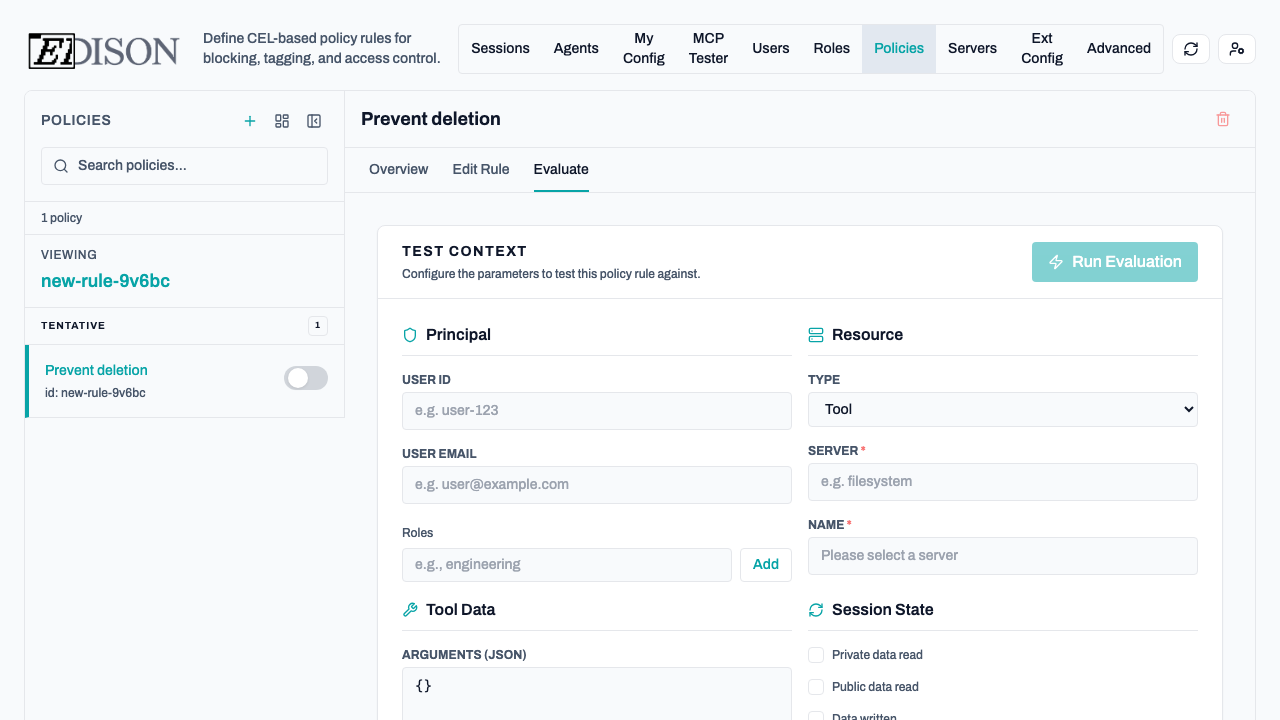Open the resource Type dropdown

[x=1002, y=409]
